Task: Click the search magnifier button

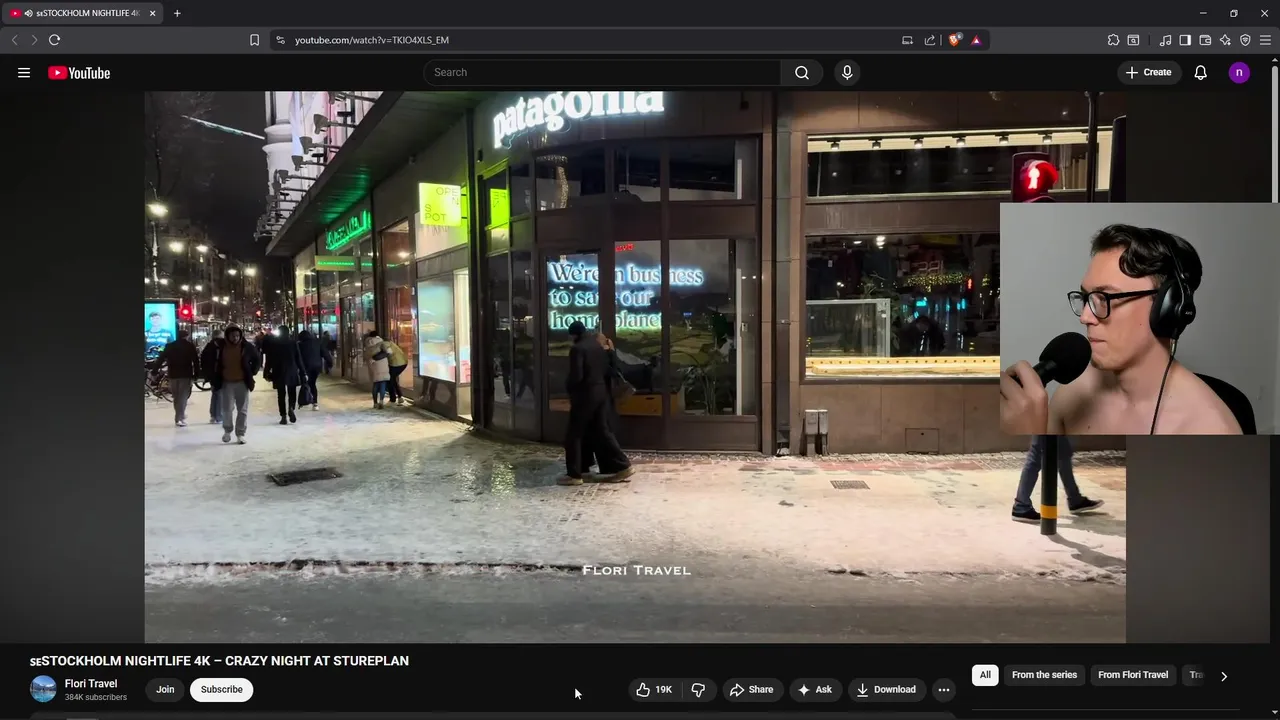Action: point(802,72)
